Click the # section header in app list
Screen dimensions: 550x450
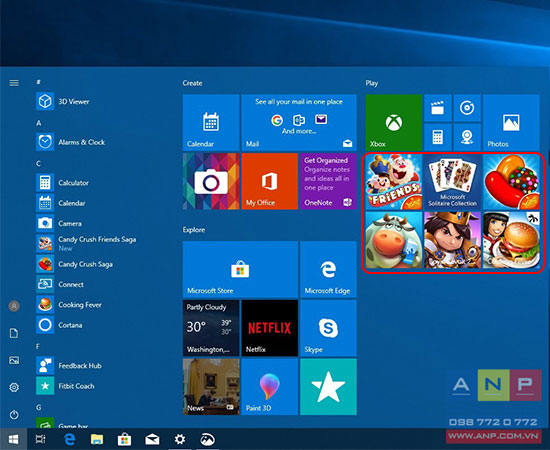tap(38, 82)
